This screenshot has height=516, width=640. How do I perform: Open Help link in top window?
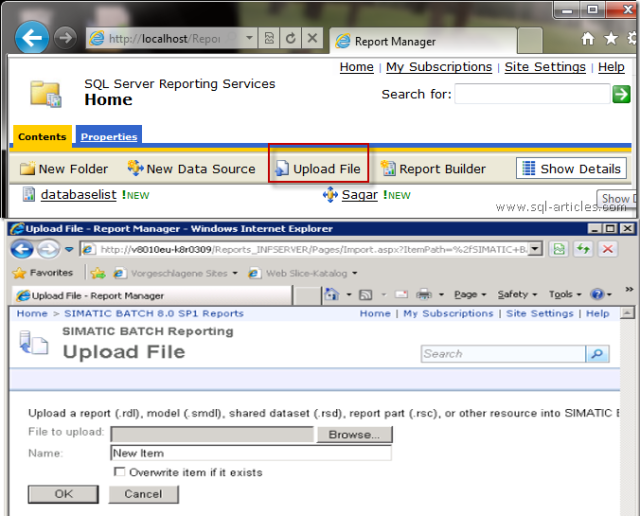tap(611, 67)
